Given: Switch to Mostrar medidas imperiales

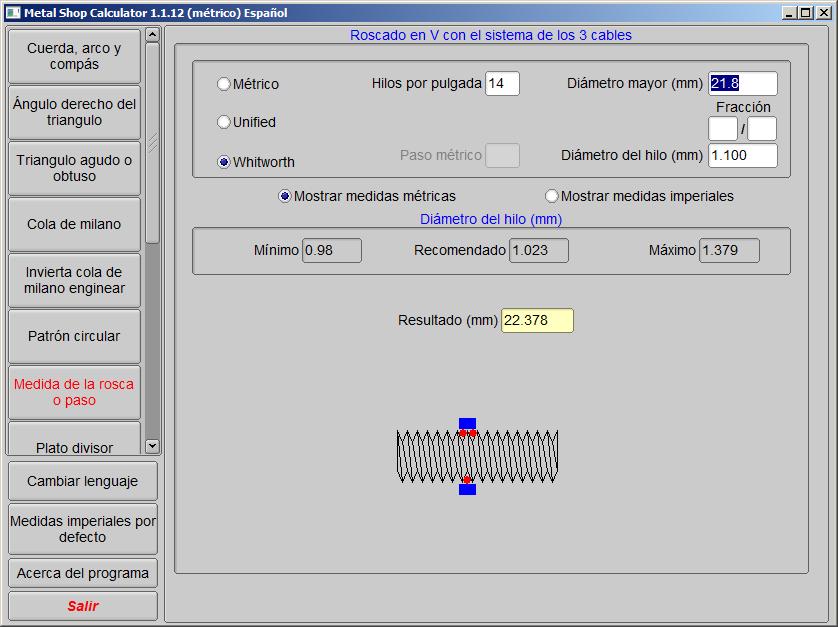Looking at the screenshot, I should pos(552,196).
